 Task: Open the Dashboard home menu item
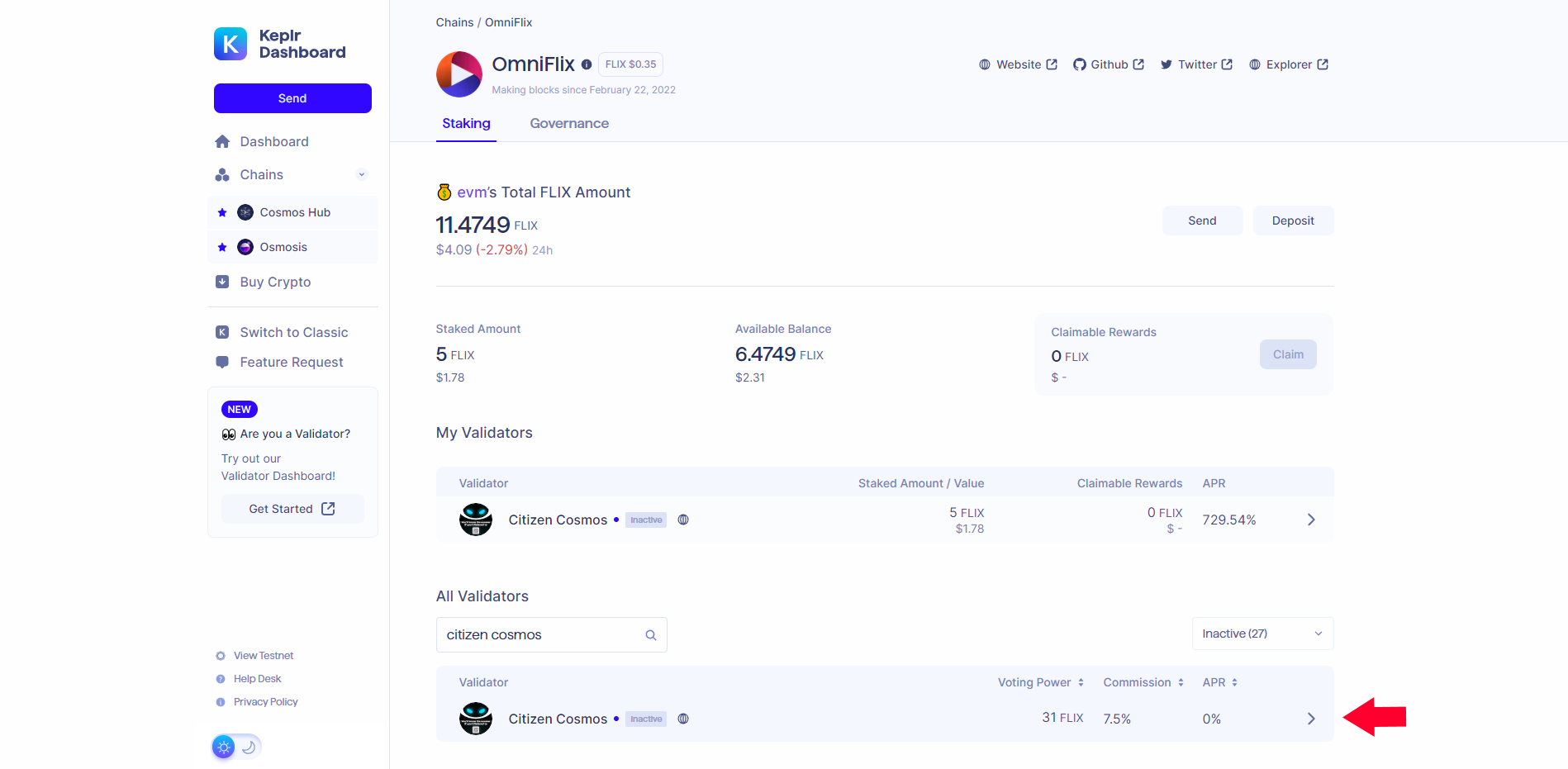(273, 141)
